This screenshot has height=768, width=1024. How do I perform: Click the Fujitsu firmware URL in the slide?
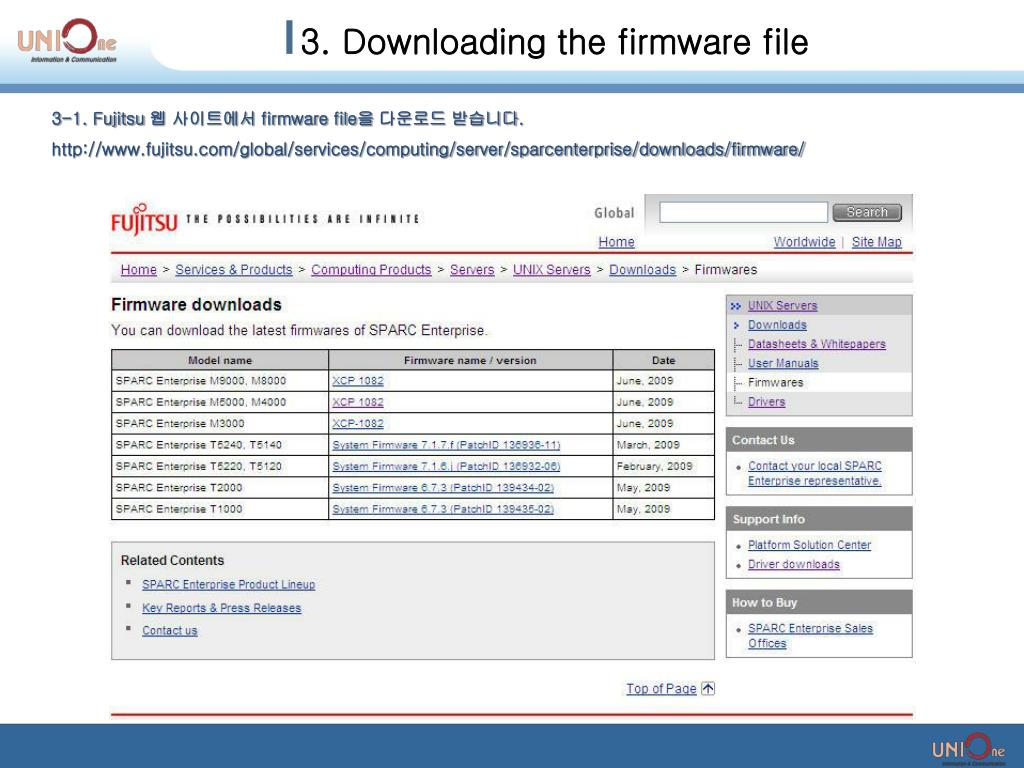point(428,150)
